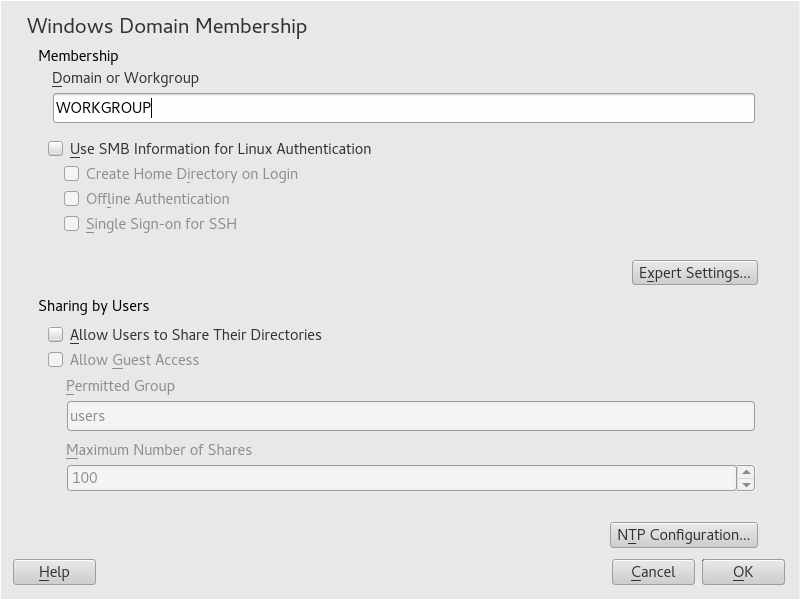Allow Users to Share Their Directories
Screen dimensions: 800x599
57,335
